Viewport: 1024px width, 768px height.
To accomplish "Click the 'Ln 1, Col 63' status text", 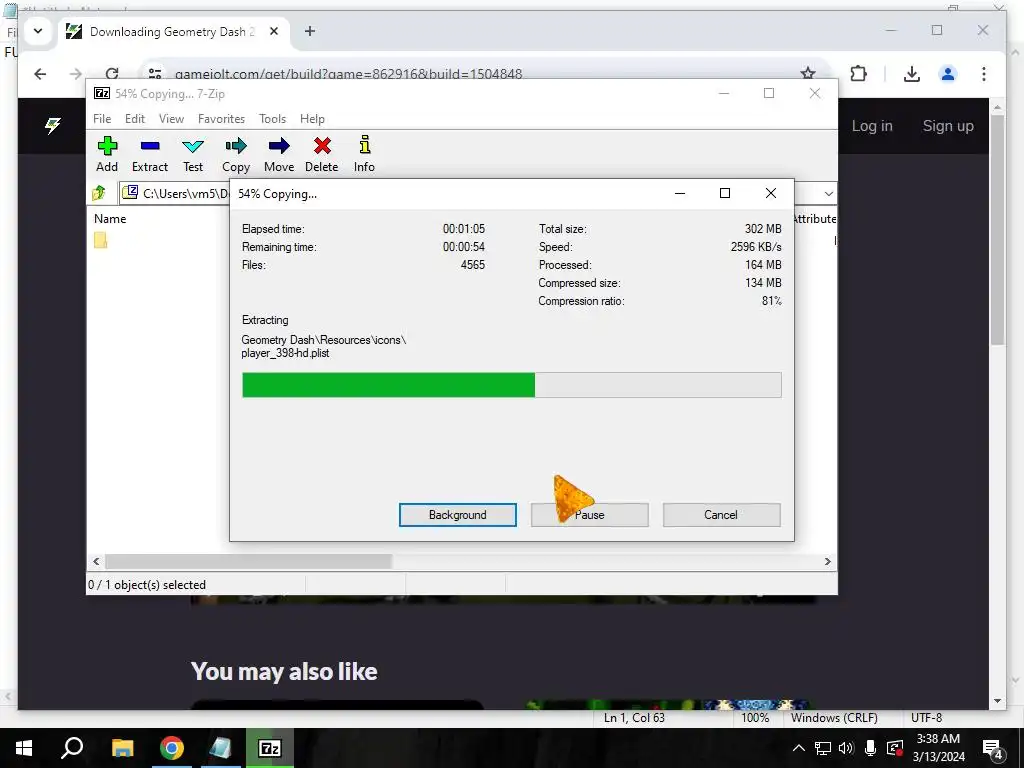I will pyautogui.click(x=634, y=718).
